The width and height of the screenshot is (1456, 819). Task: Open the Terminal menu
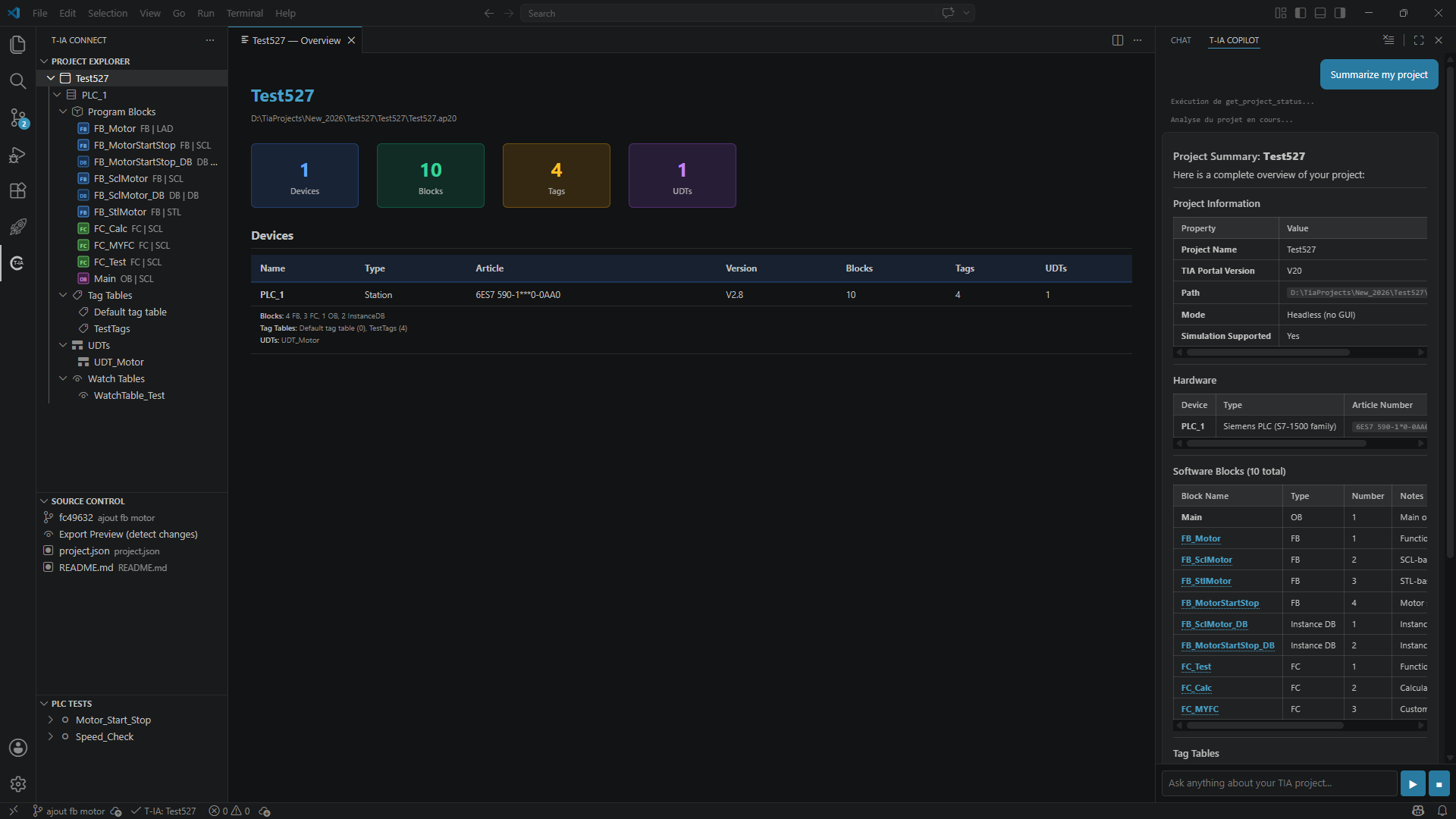[x=244, y=13]
